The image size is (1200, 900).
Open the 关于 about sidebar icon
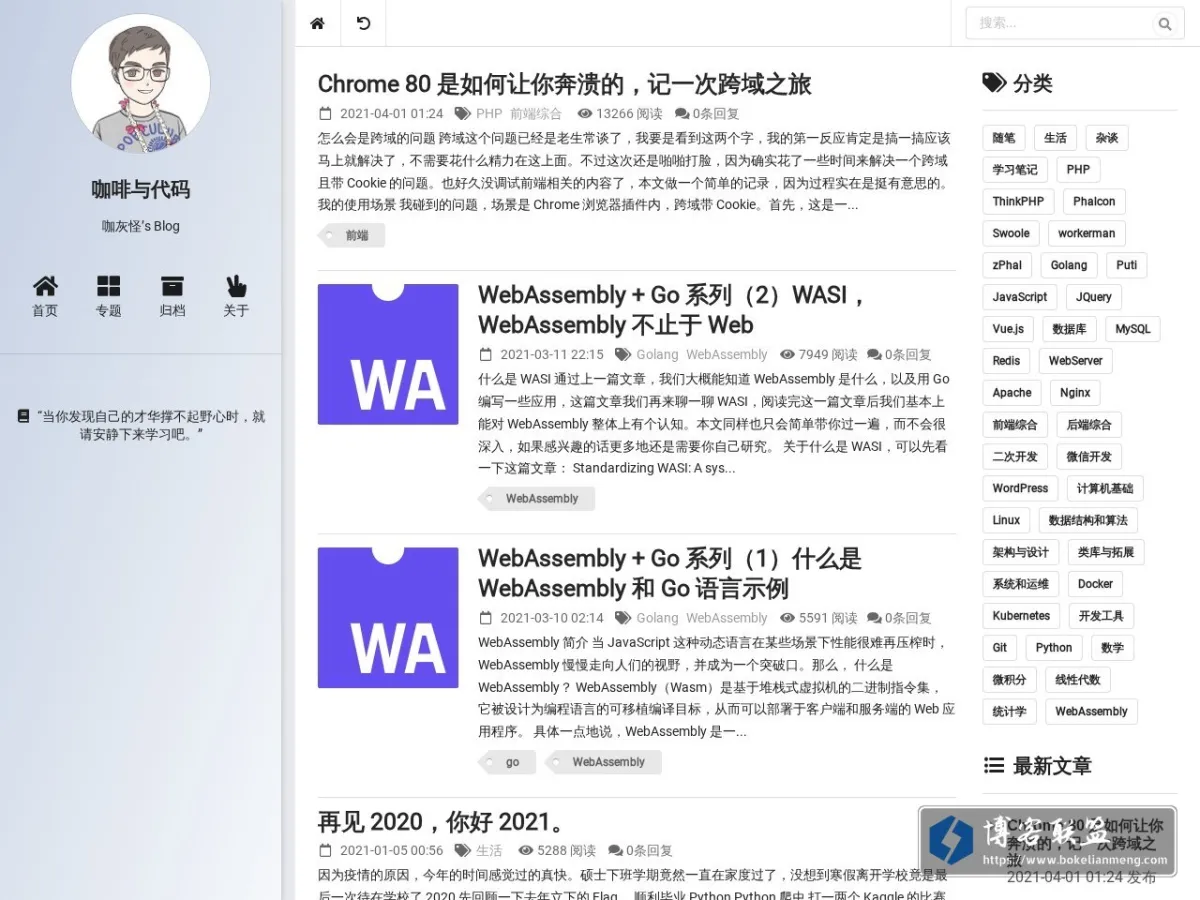(x=236, y=297)
